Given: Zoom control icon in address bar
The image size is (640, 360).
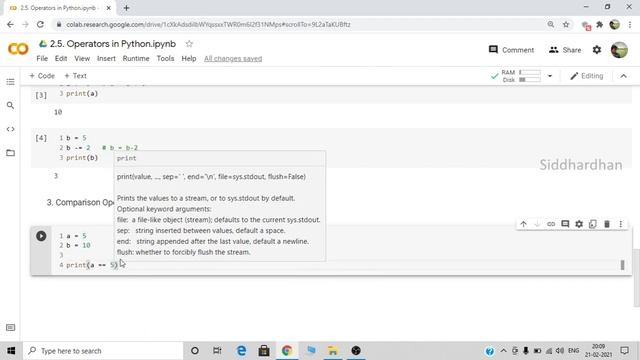Looking at the screenshot, I should (x=551, y=24).
